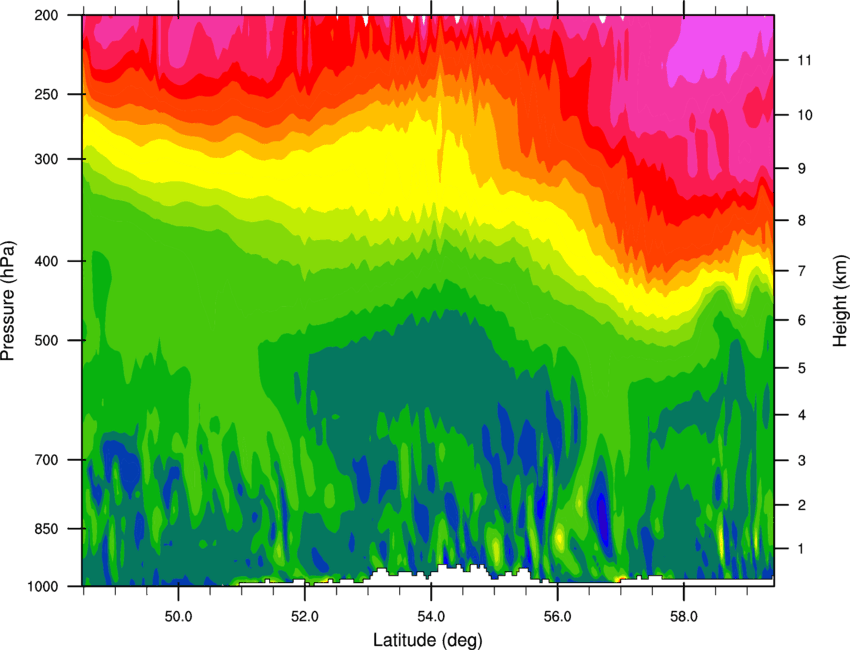
Task: Click the 1 km height label
Action: coord(802,549)
